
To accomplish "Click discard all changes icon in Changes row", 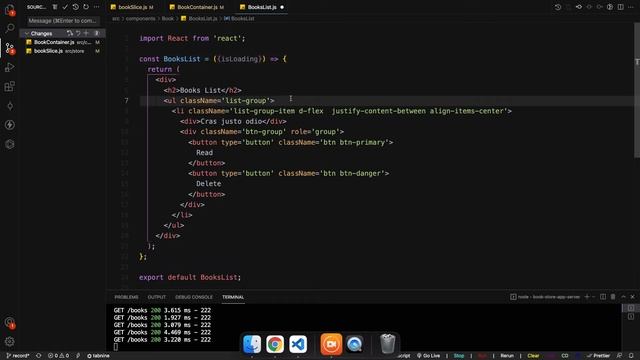I will tap(78, 33).
